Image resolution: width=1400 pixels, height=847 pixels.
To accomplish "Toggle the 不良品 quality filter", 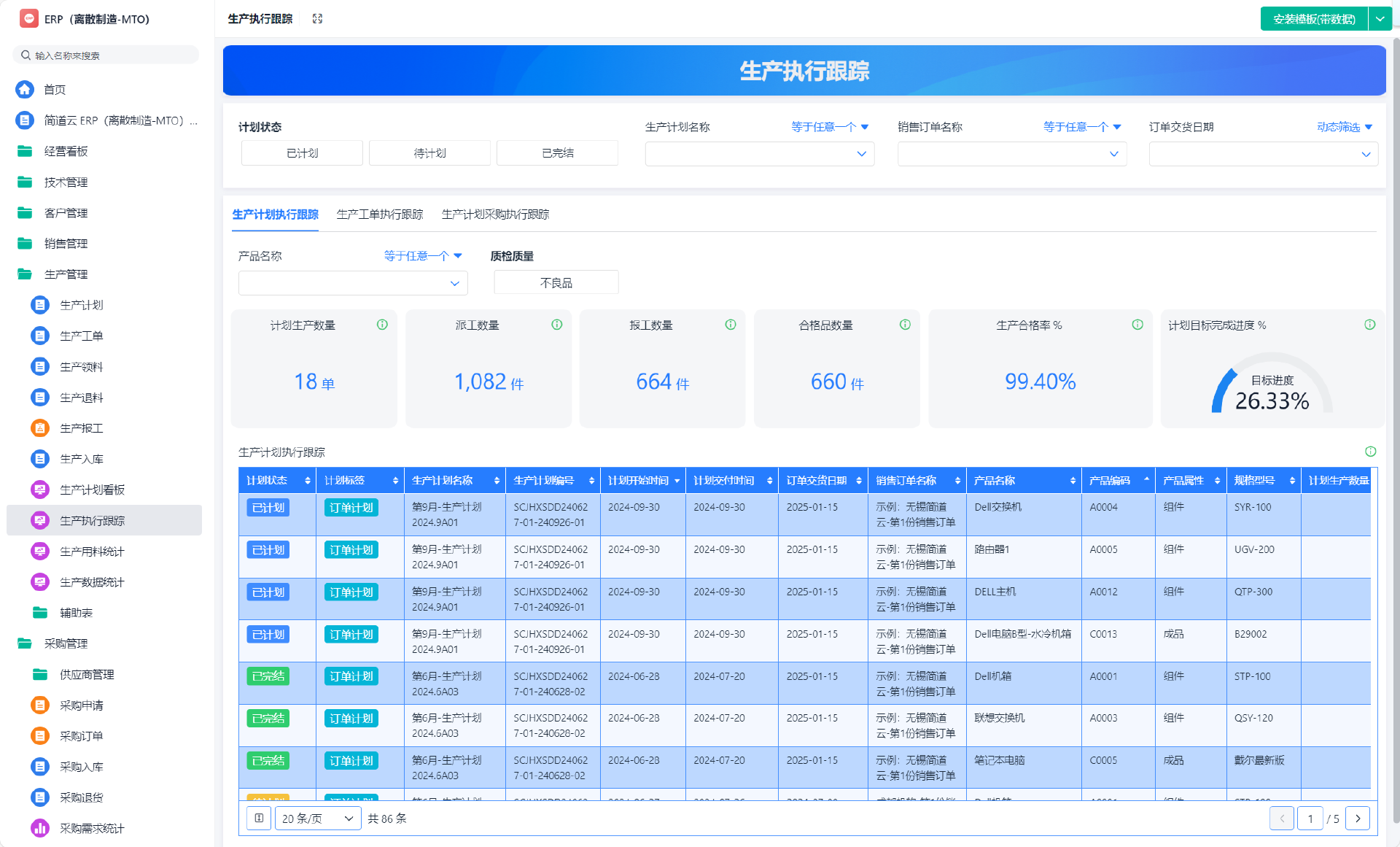I will coord(556,283).
